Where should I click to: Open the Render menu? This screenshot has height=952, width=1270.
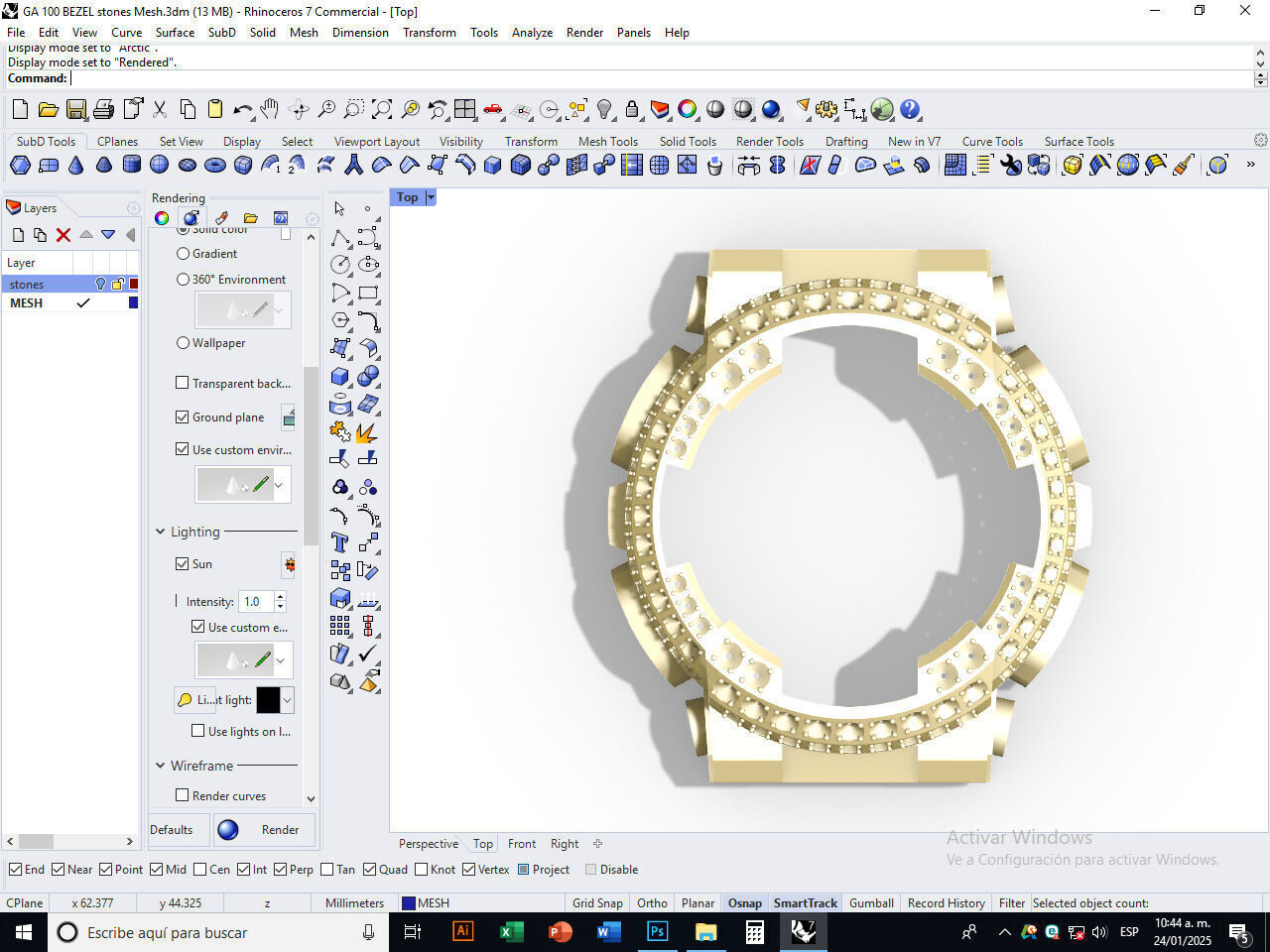(584, 33)
